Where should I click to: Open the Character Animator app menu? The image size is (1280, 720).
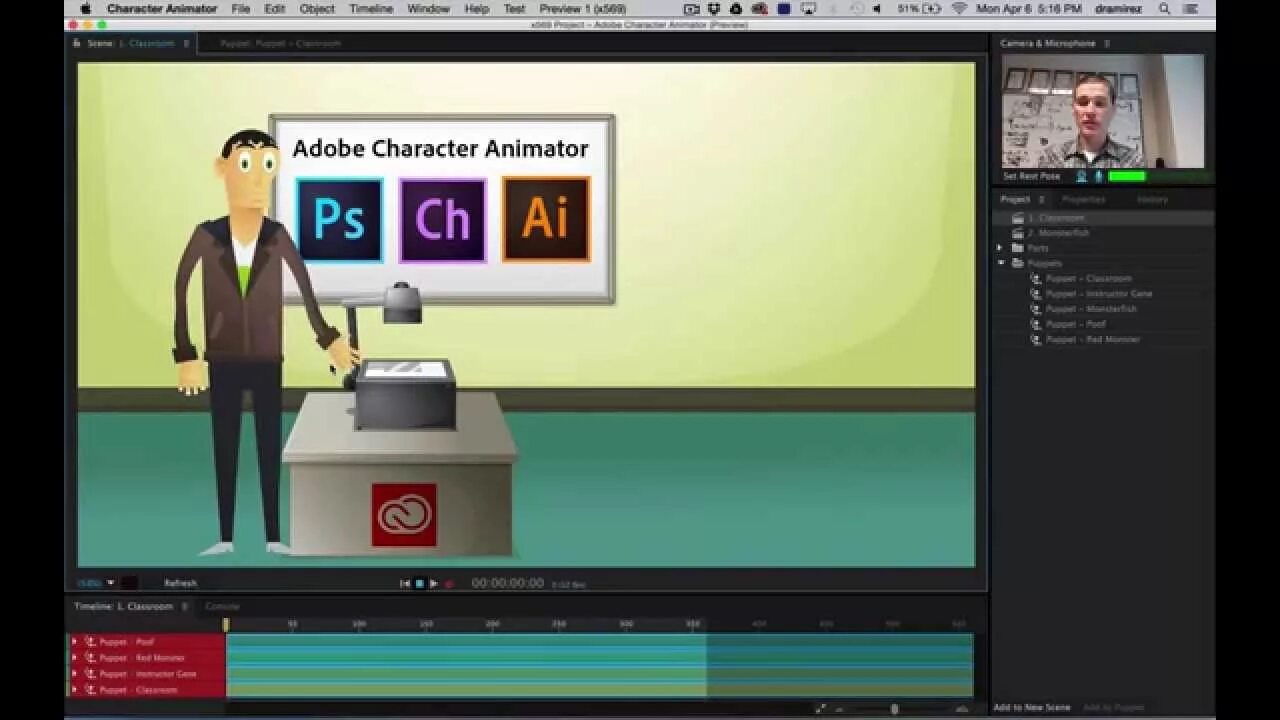click(162, 9)
